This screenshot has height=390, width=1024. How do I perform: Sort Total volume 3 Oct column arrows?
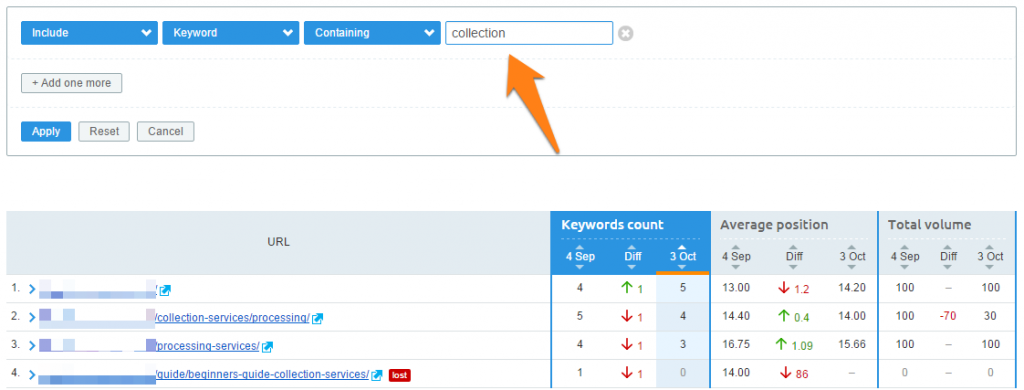(990, 257)
